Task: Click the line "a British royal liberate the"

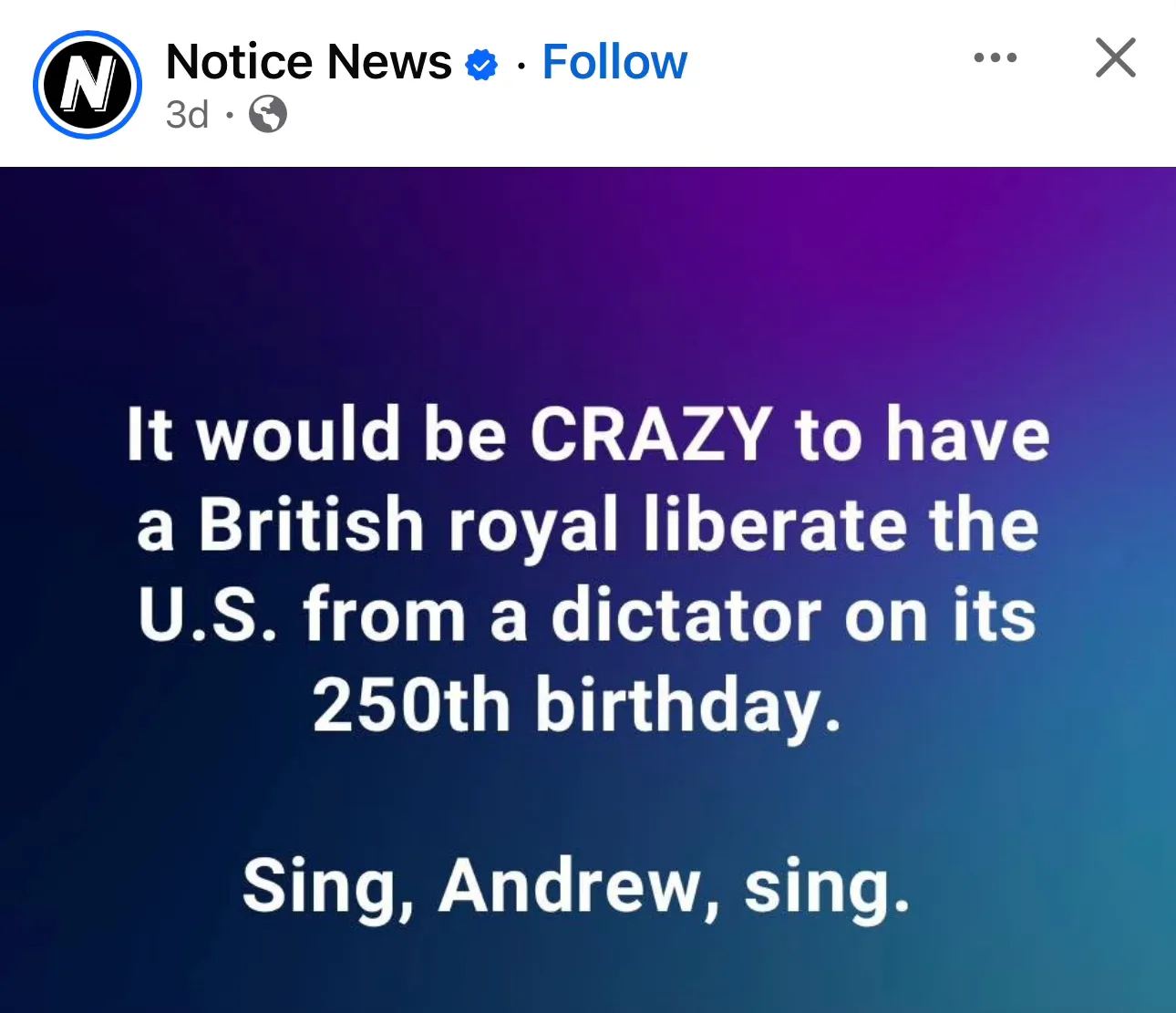Action: click(x=588, y=526)
